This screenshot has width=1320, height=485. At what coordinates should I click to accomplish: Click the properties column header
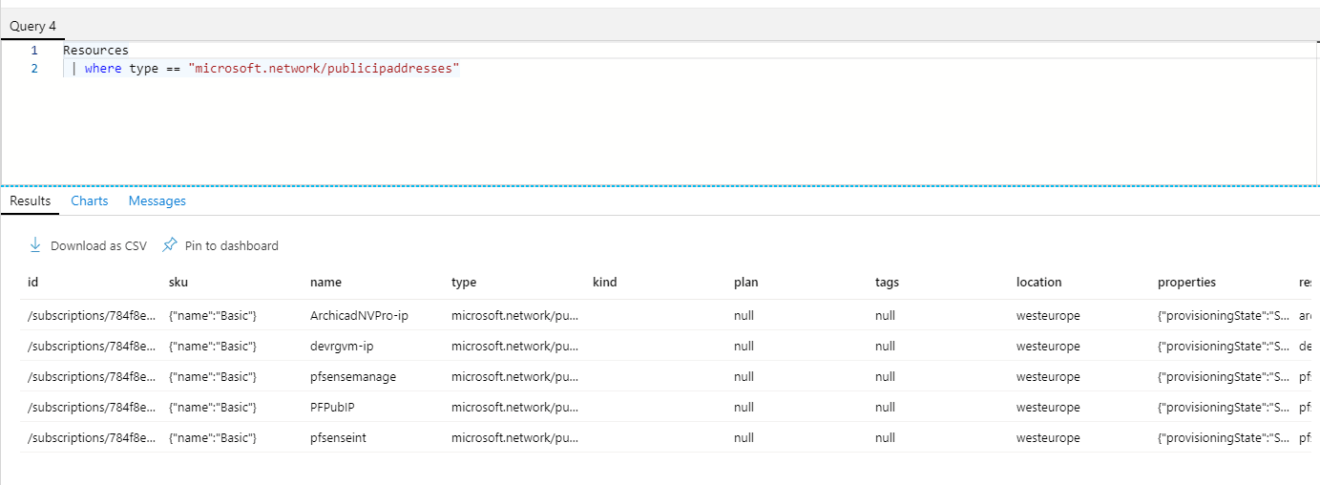point(1186,282)
